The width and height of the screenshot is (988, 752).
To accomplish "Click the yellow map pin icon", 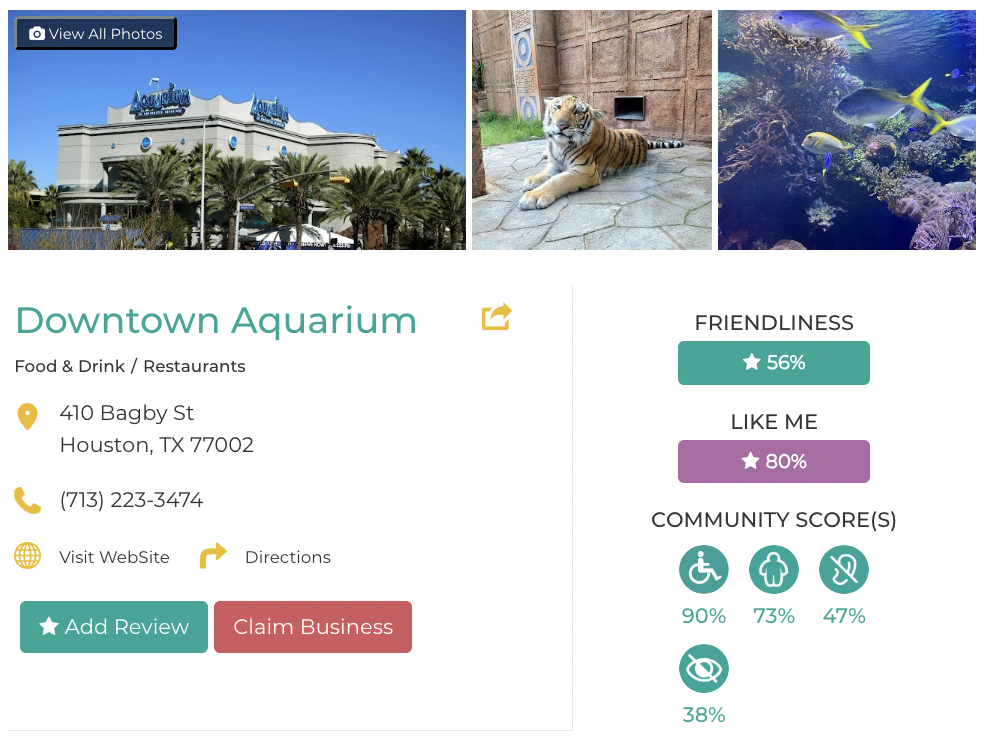I will (x=27, y=416).
